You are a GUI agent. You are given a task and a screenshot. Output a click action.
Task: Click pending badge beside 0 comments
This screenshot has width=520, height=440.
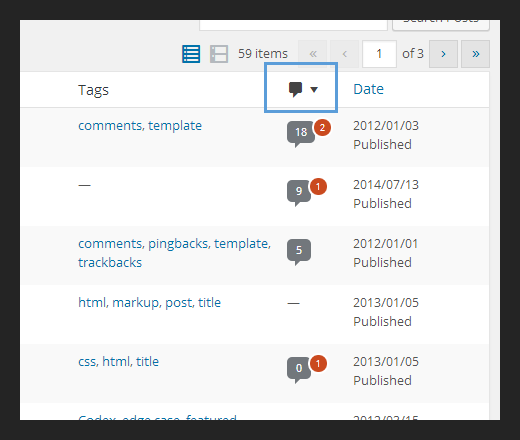point(318,364)
